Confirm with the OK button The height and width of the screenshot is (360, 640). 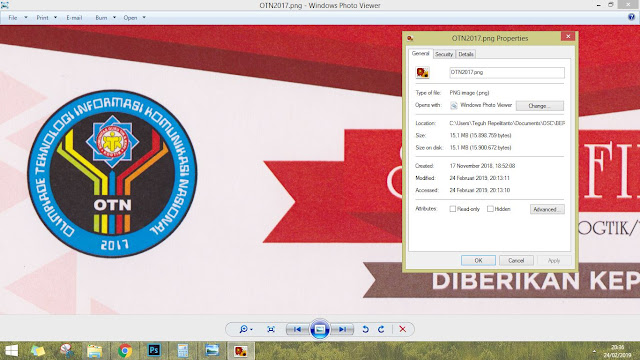point(478,260)
